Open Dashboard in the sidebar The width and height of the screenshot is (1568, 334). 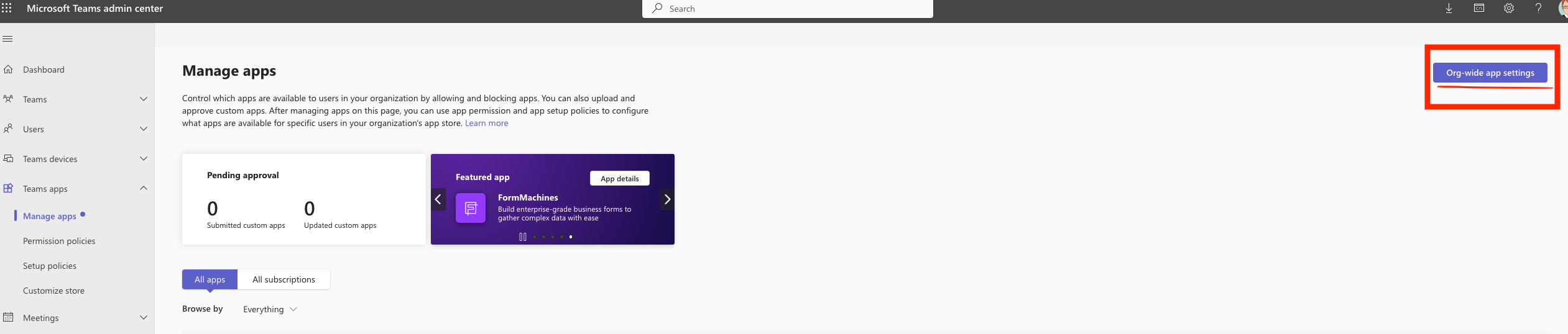click(x=44, y=70)
